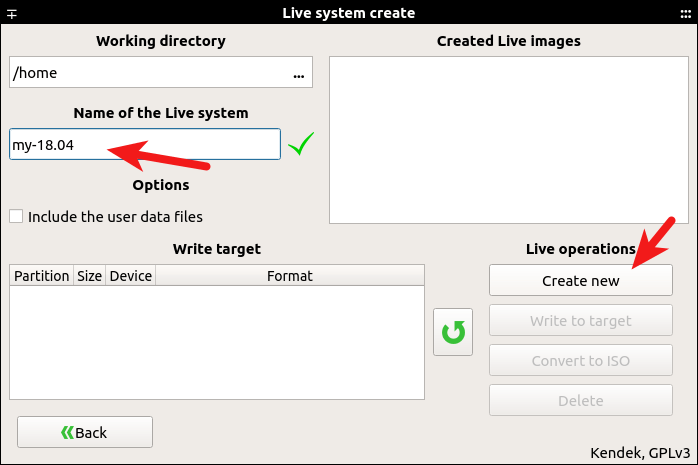
Task: Browse for working directory with the ellipsis button
Action: pyautogui.click(x=298, y=73)
